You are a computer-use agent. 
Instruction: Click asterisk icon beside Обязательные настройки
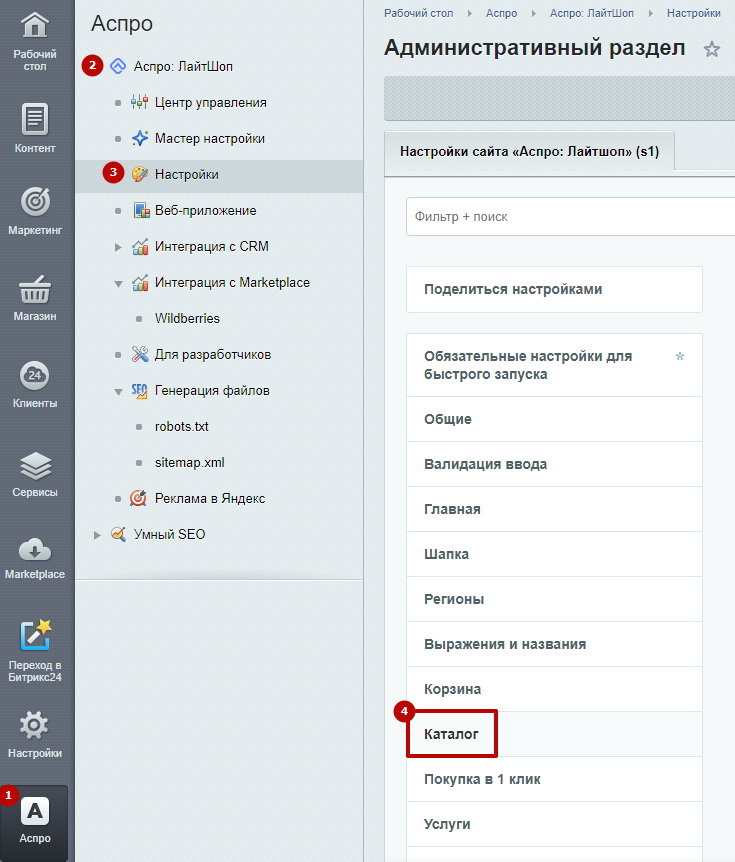pos(680,356)
